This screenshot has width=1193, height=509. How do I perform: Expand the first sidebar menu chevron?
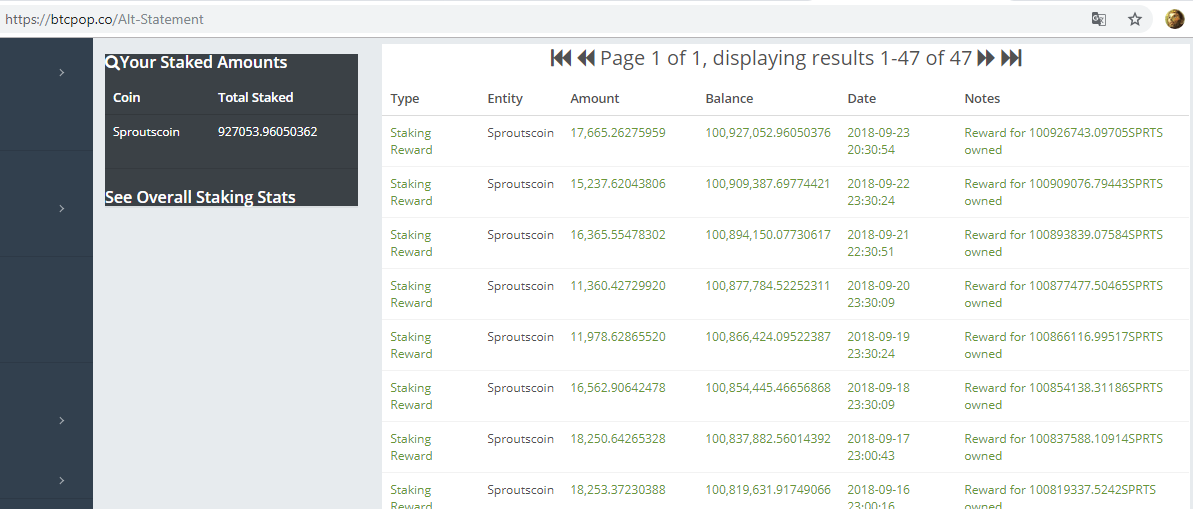(x=62, y=72)
